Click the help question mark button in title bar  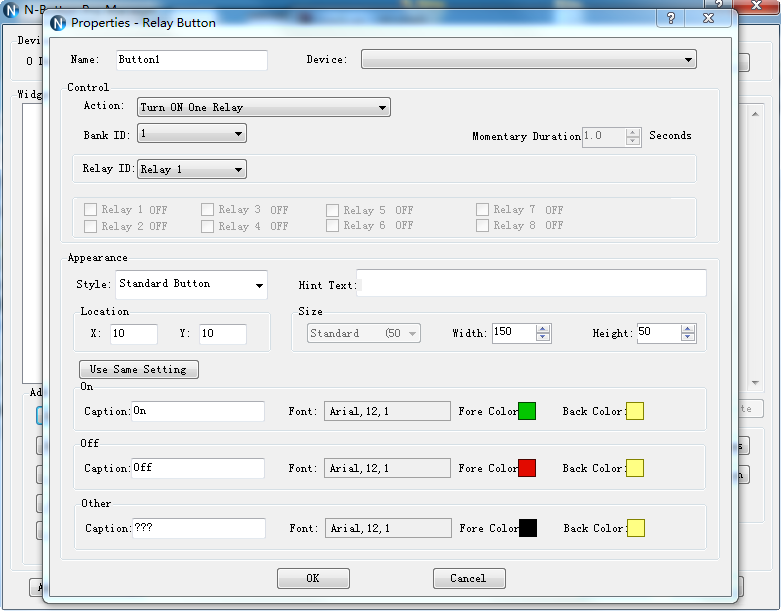click(x=671, y=18)
